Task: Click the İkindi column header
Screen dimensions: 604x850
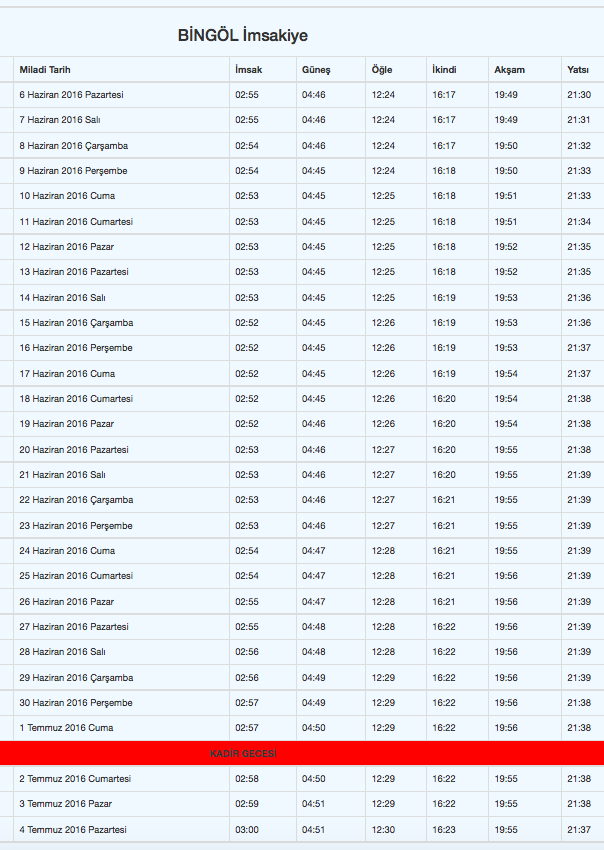Action: click(x=444, y=70)
